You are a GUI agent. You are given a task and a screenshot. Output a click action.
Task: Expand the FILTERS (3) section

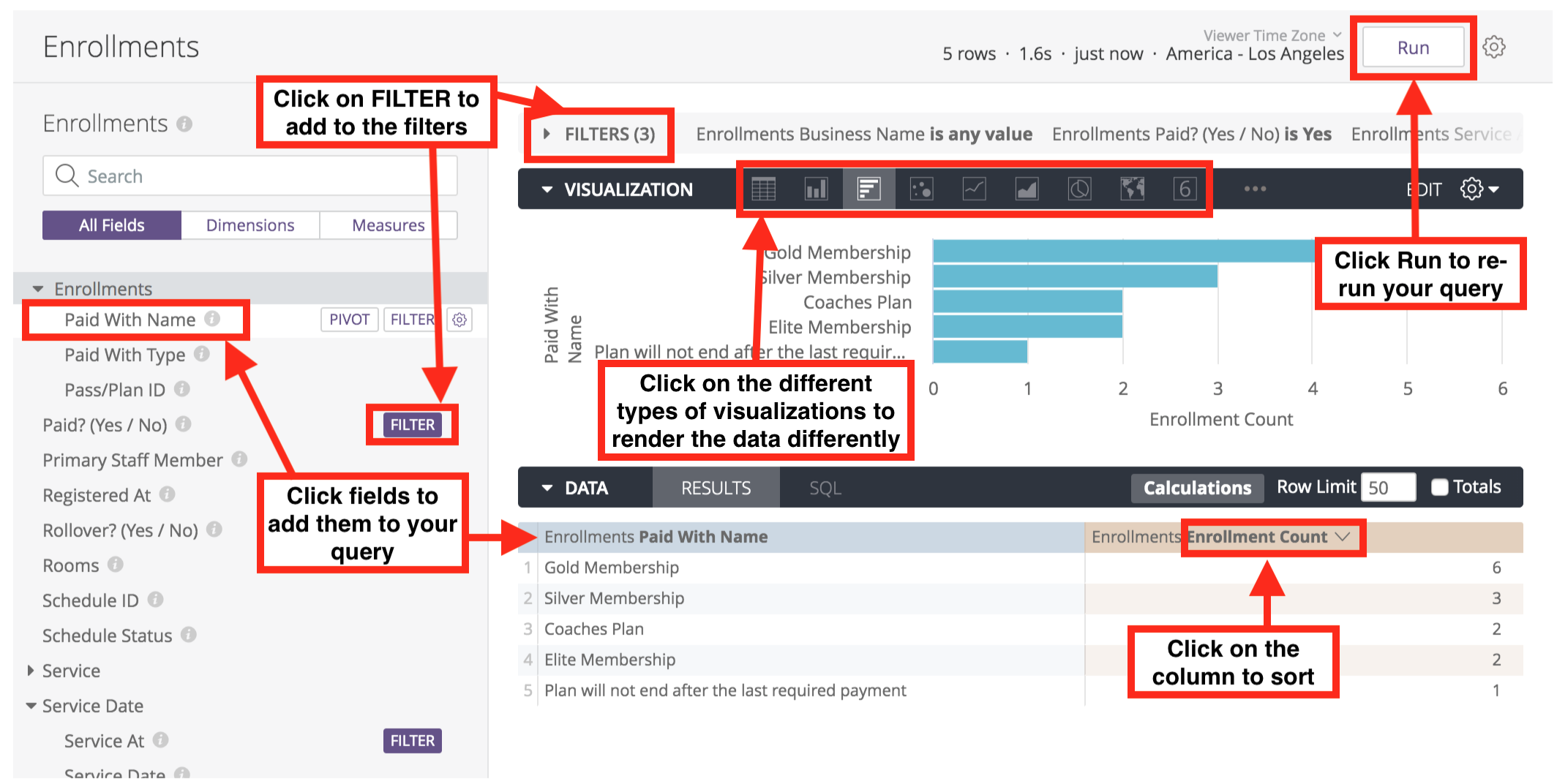[x=599, y=134]
